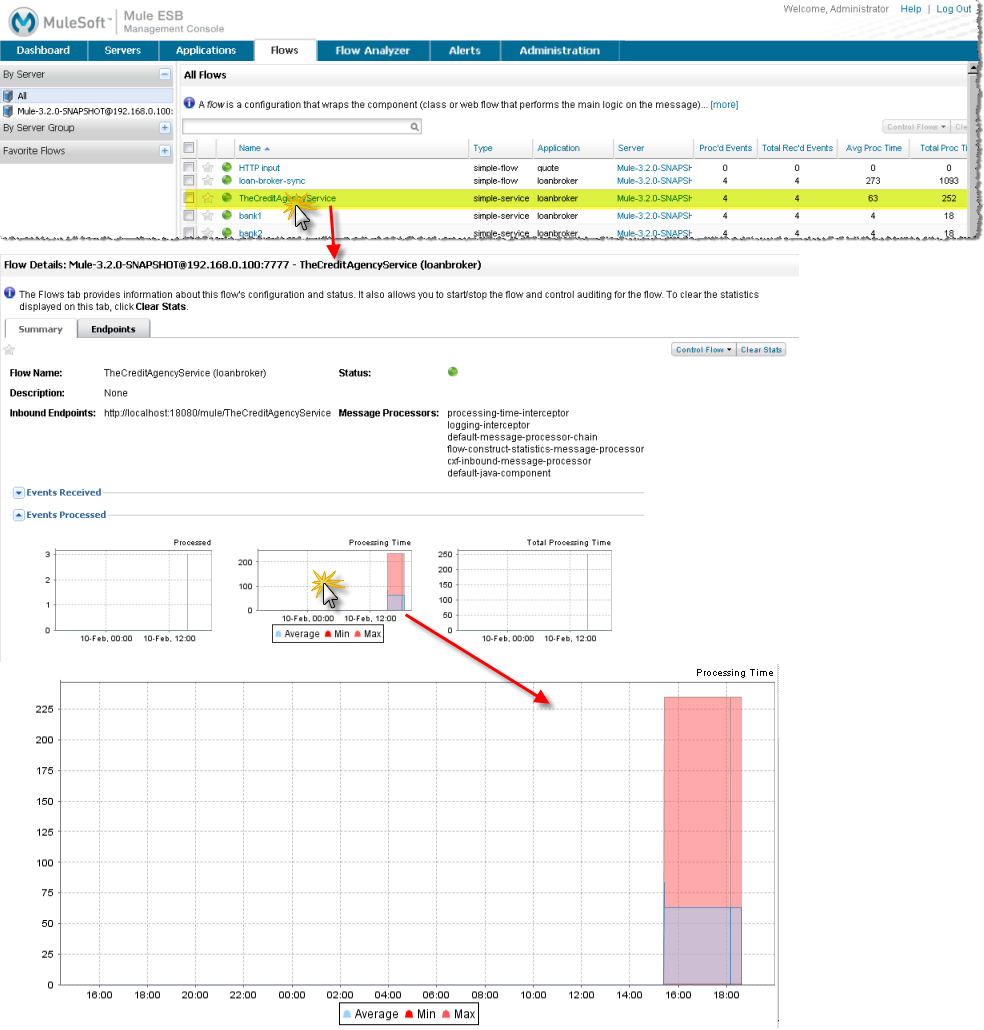Switch to the Endpoints tab
Image resolution: width=984 pixels, height=1030 pixels.
point(113,329)
